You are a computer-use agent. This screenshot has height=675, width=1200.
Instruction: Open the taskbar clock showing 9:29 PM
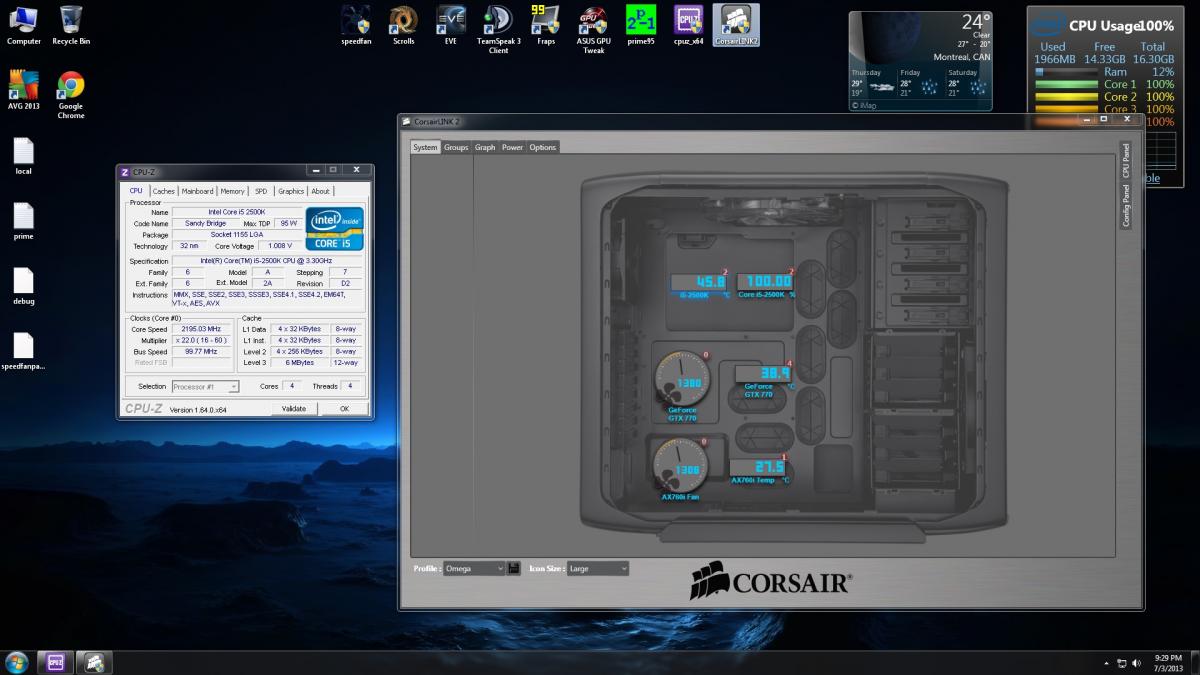pos(1167,662)
